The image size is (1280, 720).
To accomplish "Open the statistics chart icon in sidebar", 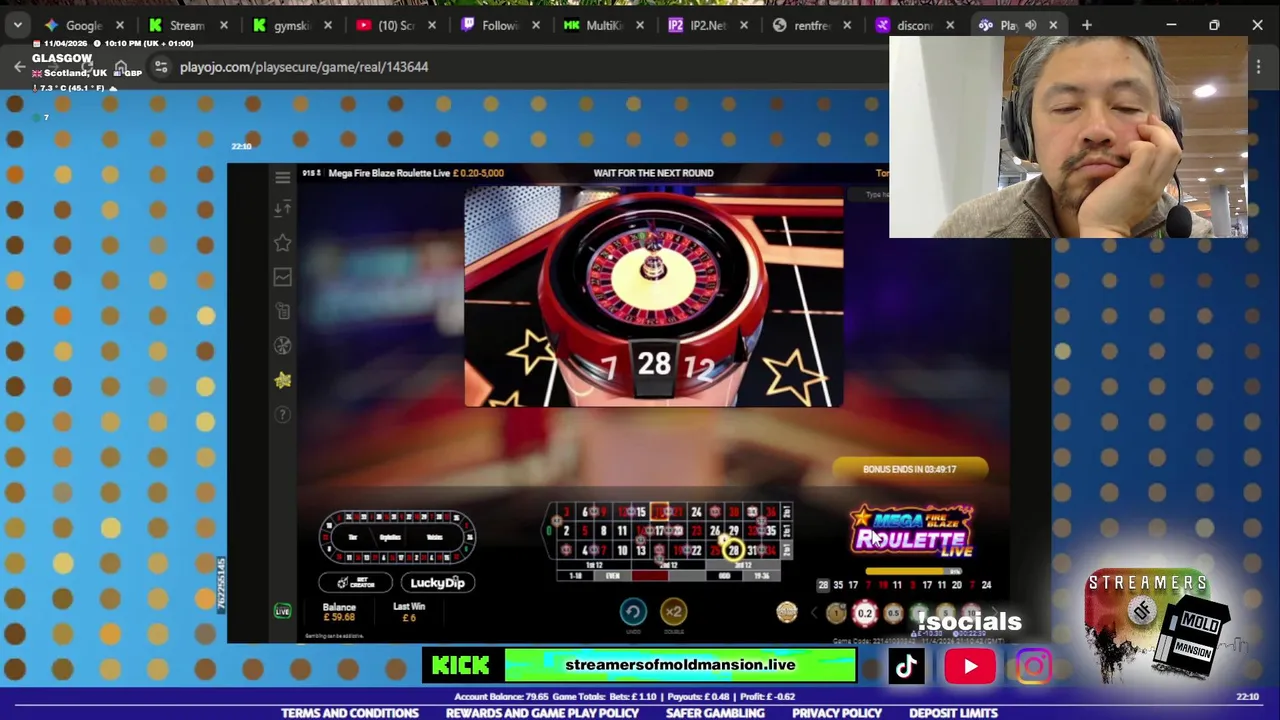I will 282,277.
